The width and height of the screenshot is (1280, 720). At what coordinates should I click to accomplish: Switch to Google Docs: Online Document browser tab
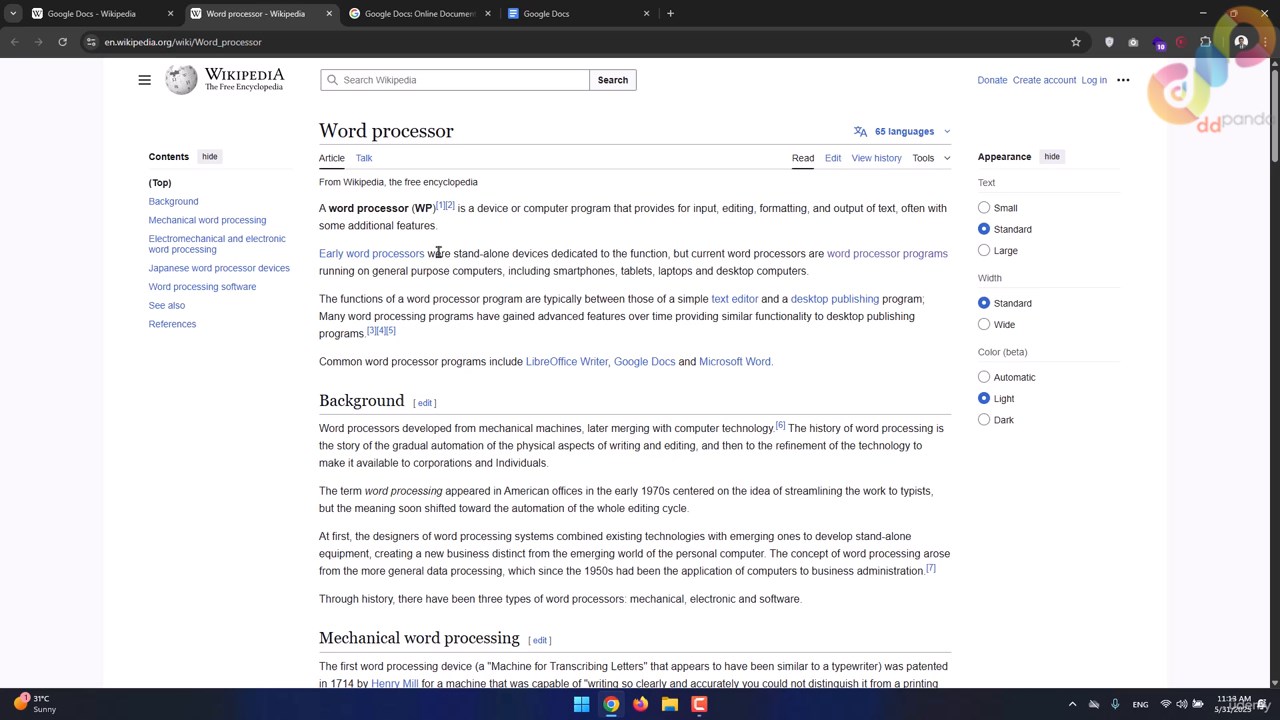419,14
